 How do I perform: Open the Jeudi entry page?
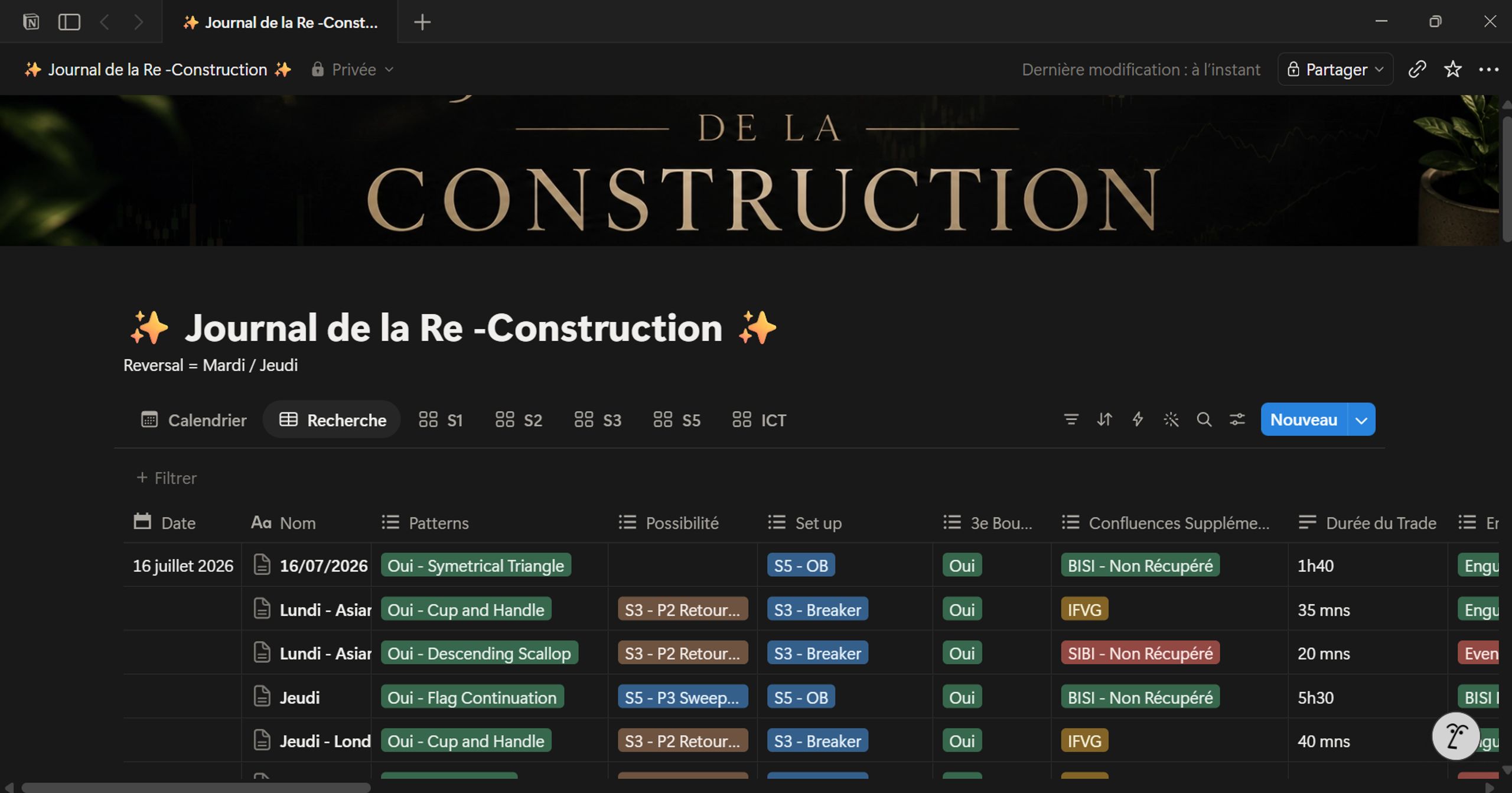coord(299,698)
